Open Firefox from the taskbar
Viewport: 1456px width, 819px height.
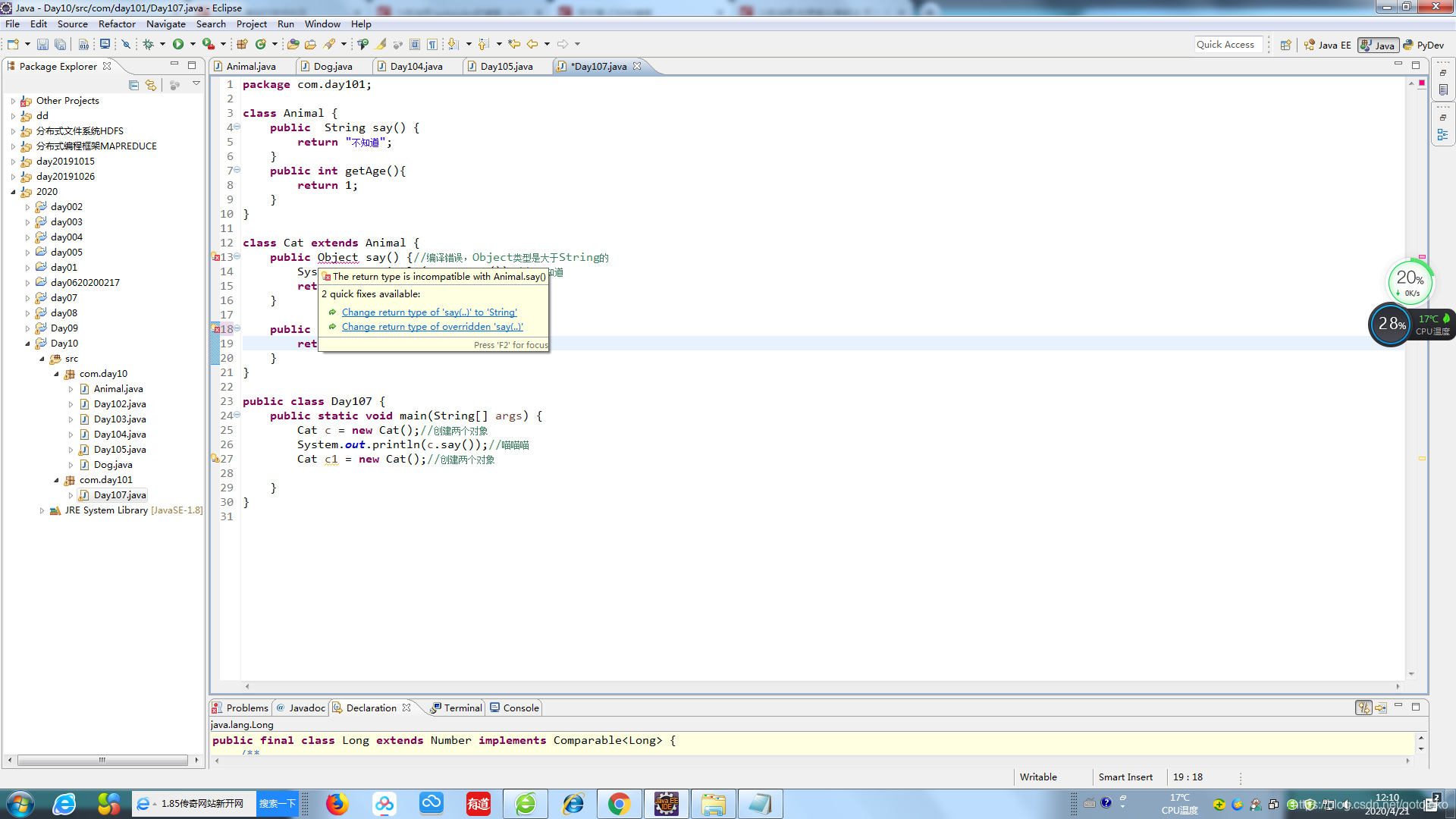337,804
